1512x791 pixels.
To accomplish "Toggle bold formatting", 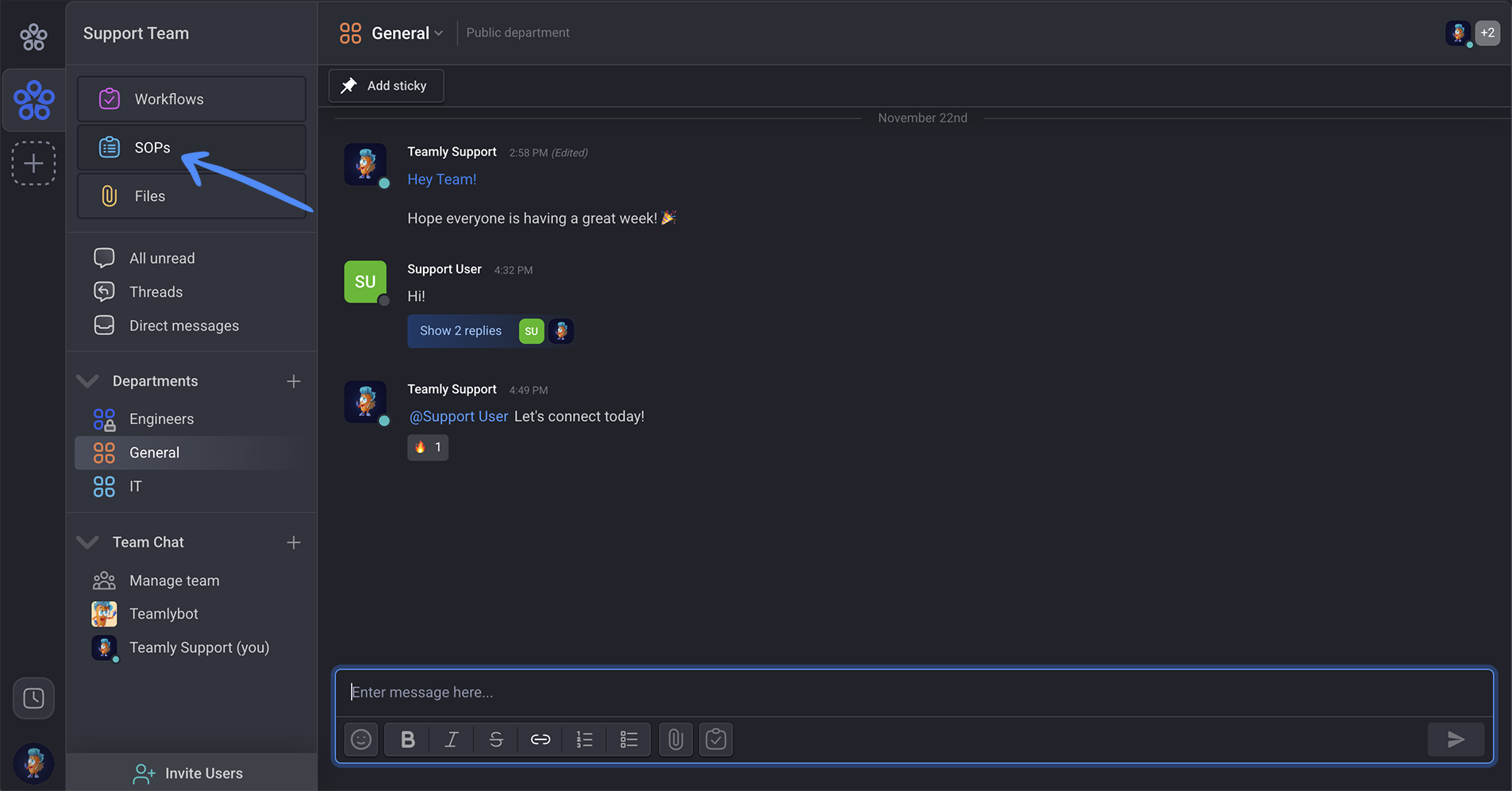I will click(x=407, y=739).
